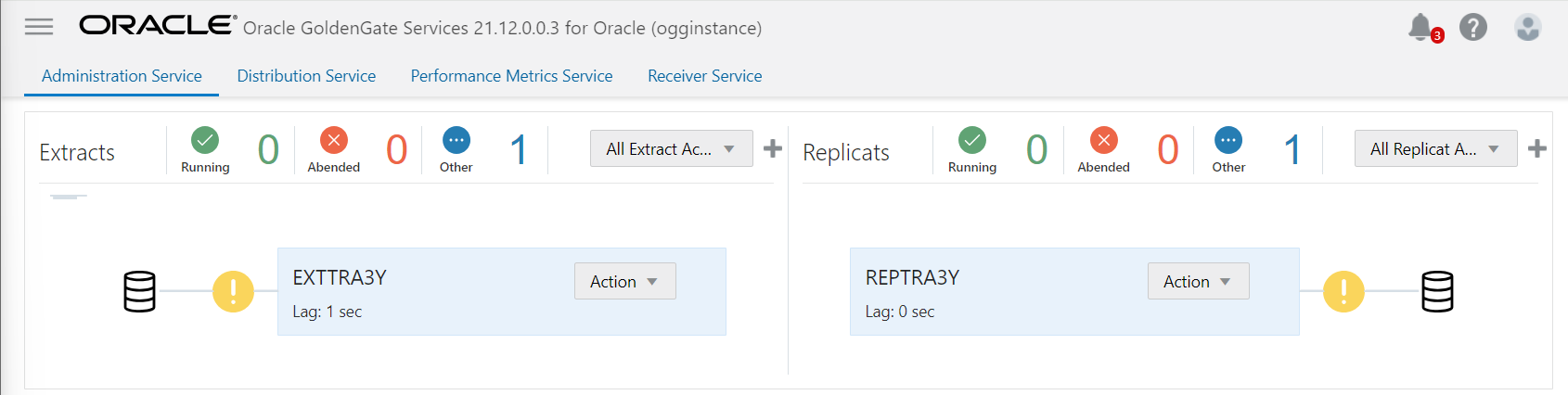
Task: Switch to the Administration Service tab
Action: coord(122,76)
